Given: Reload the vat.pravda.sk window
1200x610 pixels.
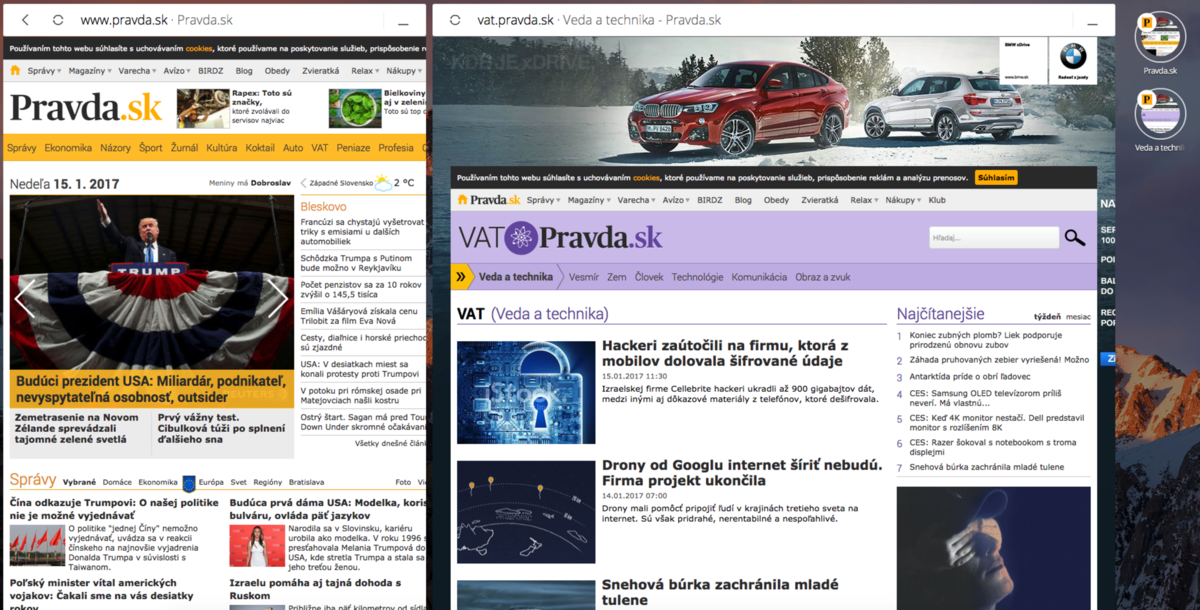Looking at the screenshot, I should [x=455, y=20].
